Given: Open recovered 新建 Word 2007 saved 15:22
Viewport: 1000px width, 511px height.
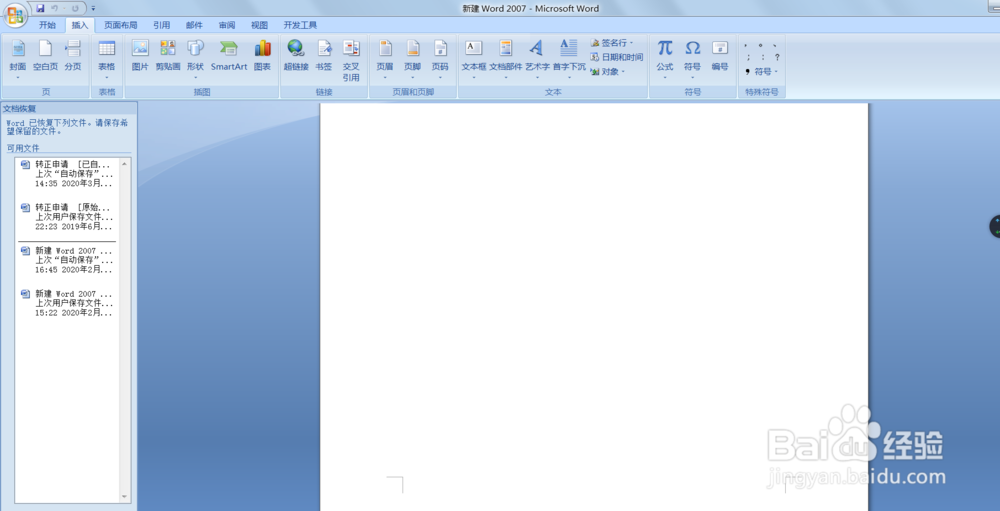Looking at the screenshot, I should [x=68, y=303].
